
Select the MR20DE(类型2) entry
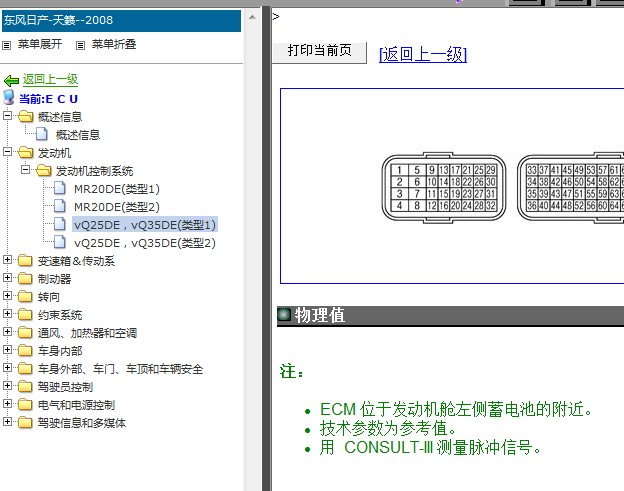(x=117, y=207)
